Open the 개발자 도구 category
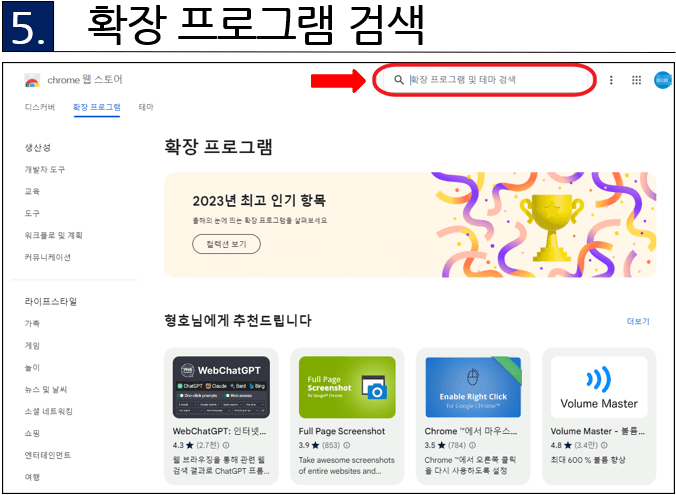Image resolution: width=676 pixels, height=495 pixels. point(45,170)
